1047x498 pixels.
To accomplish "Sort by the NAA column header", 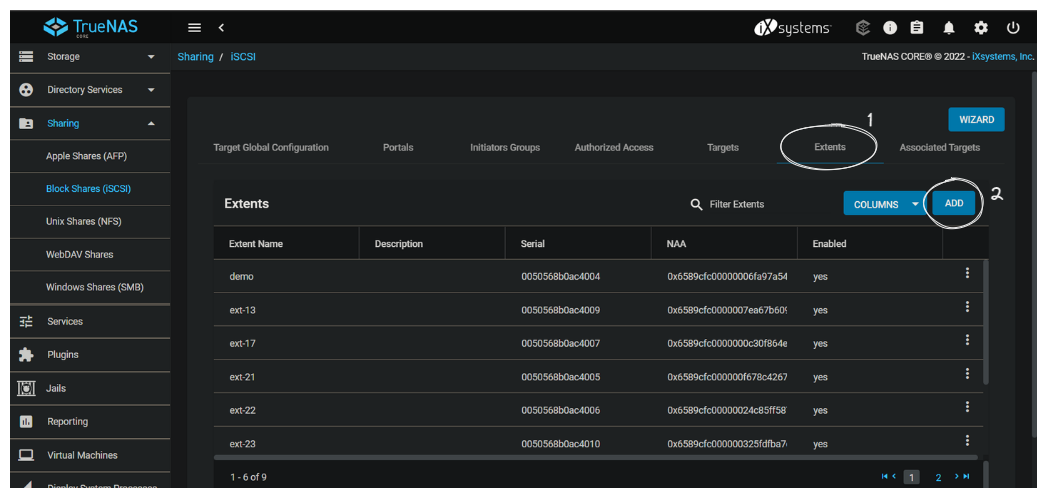I will click(x=676, y=244).
